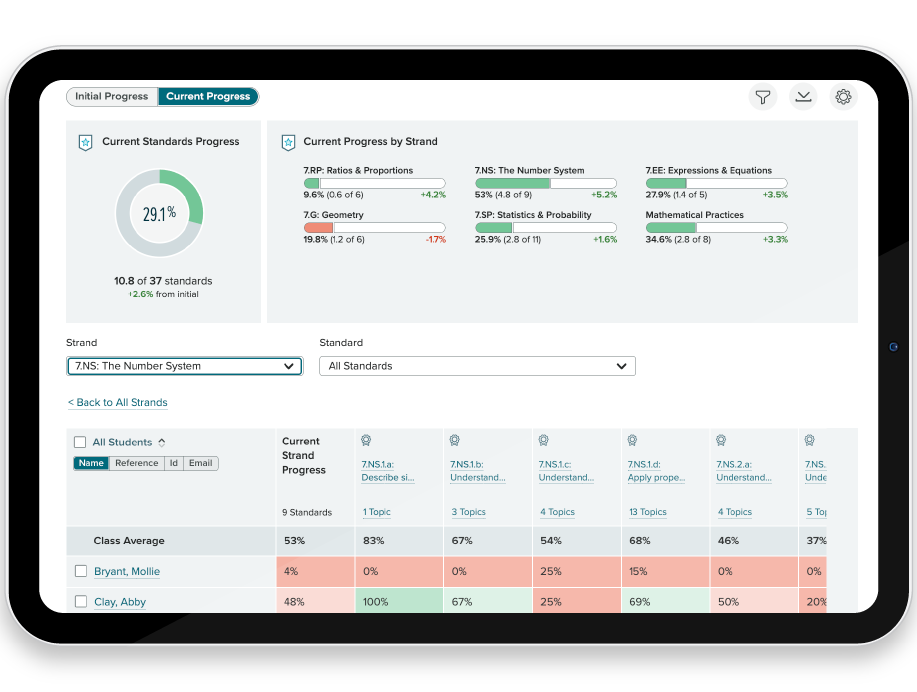
Task: Sort by the All Students arrow
Action: [x=162, y=442]
